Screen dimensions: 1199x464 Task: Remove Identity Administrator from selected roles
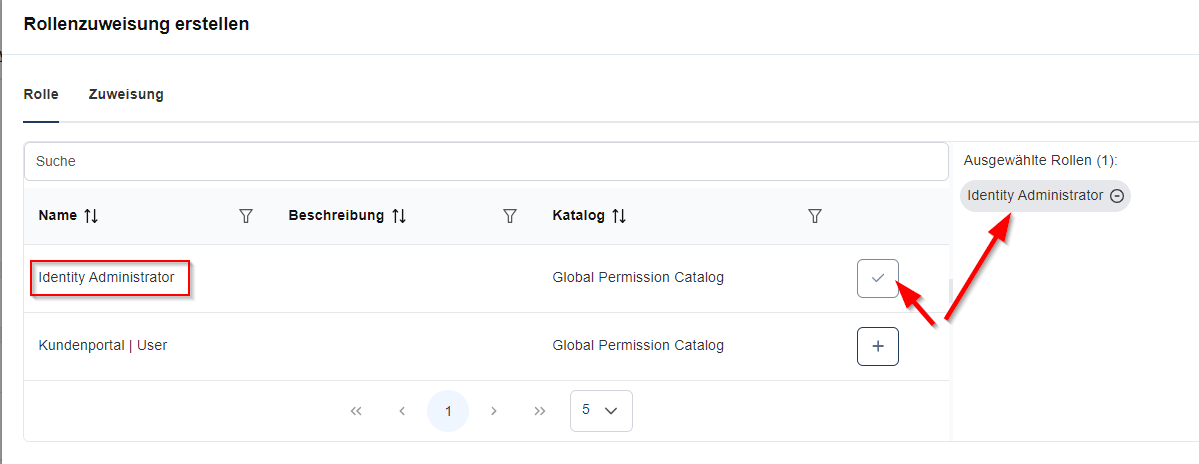coord(1117,196)
